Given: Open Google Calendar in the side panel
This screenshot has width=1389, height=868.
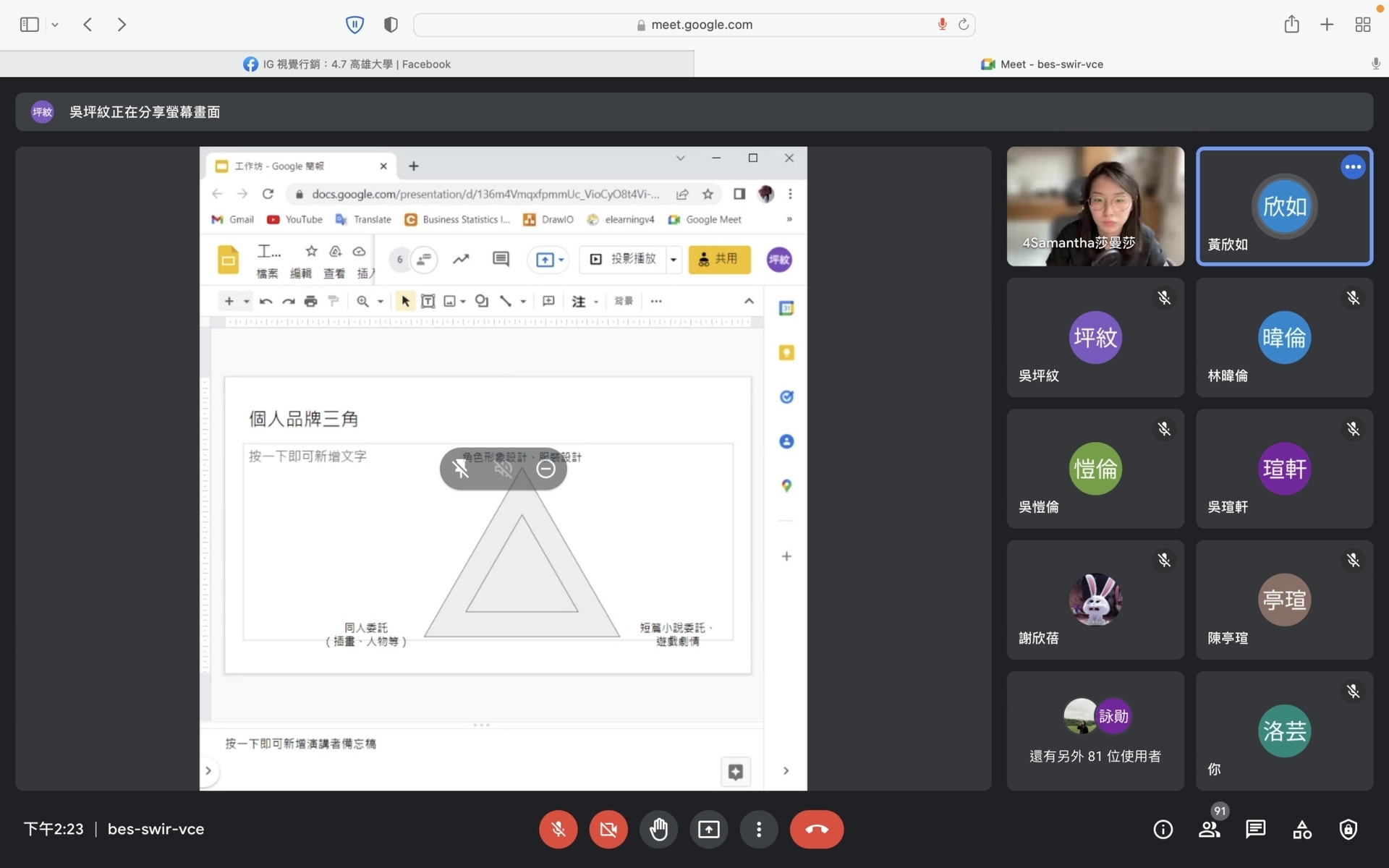Looking at the screenshot, I should pos(786,309).
